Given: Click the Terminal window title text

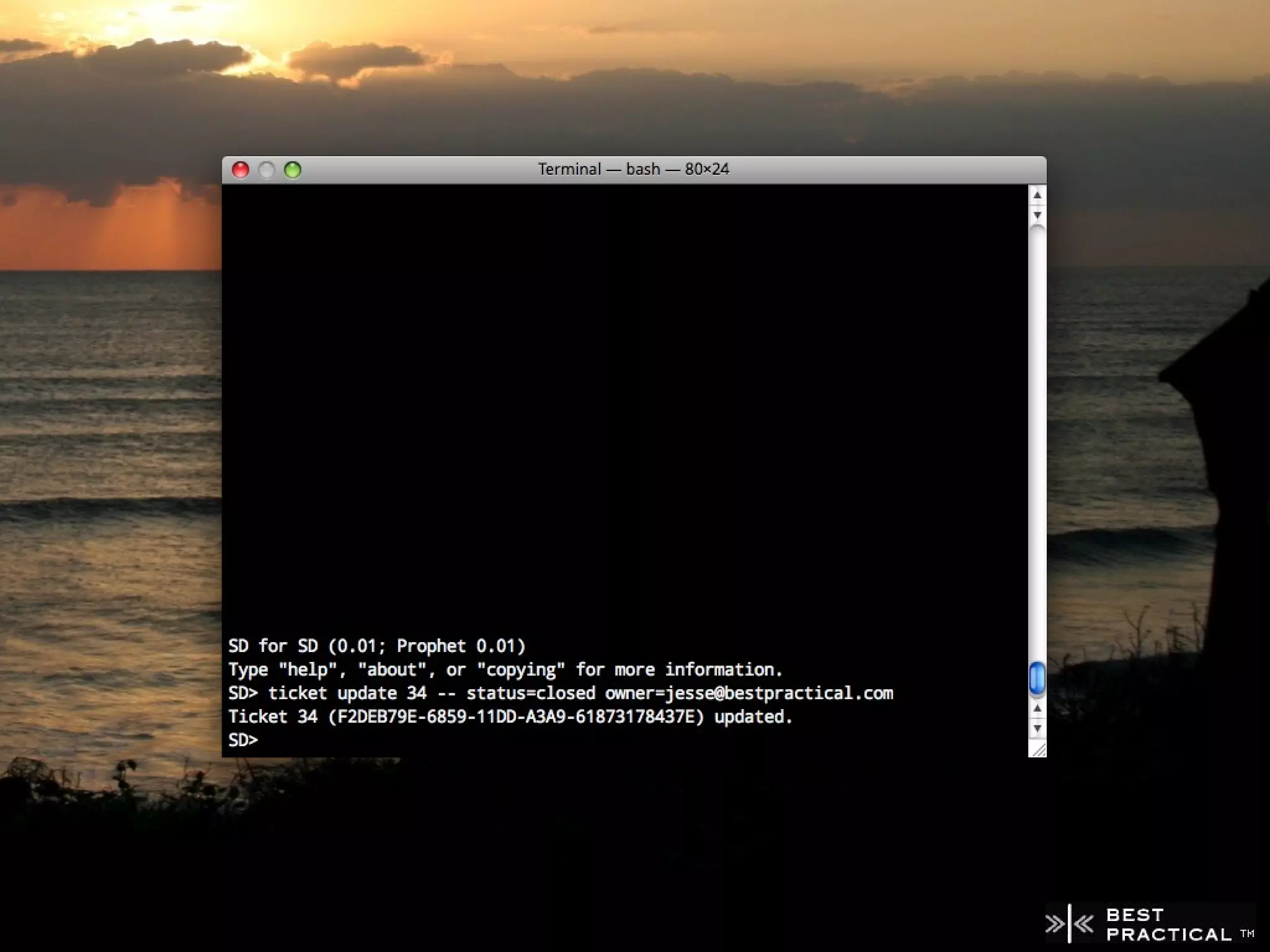Looking at the screenshot, I should pyautogui.click(x=633, y=169).
